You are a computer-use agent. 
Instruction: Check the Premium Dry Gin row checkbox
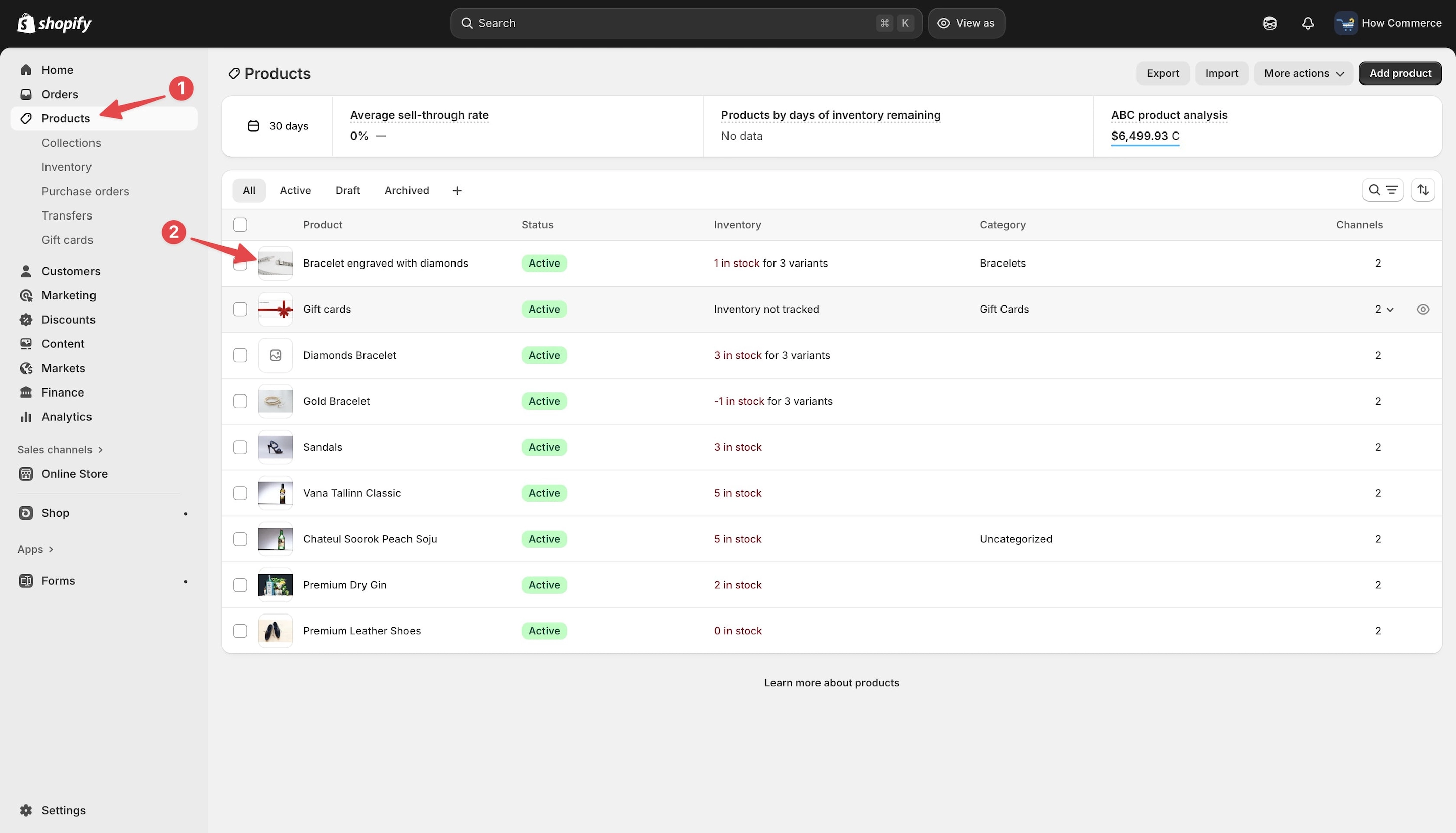click(x=240, y=585)
